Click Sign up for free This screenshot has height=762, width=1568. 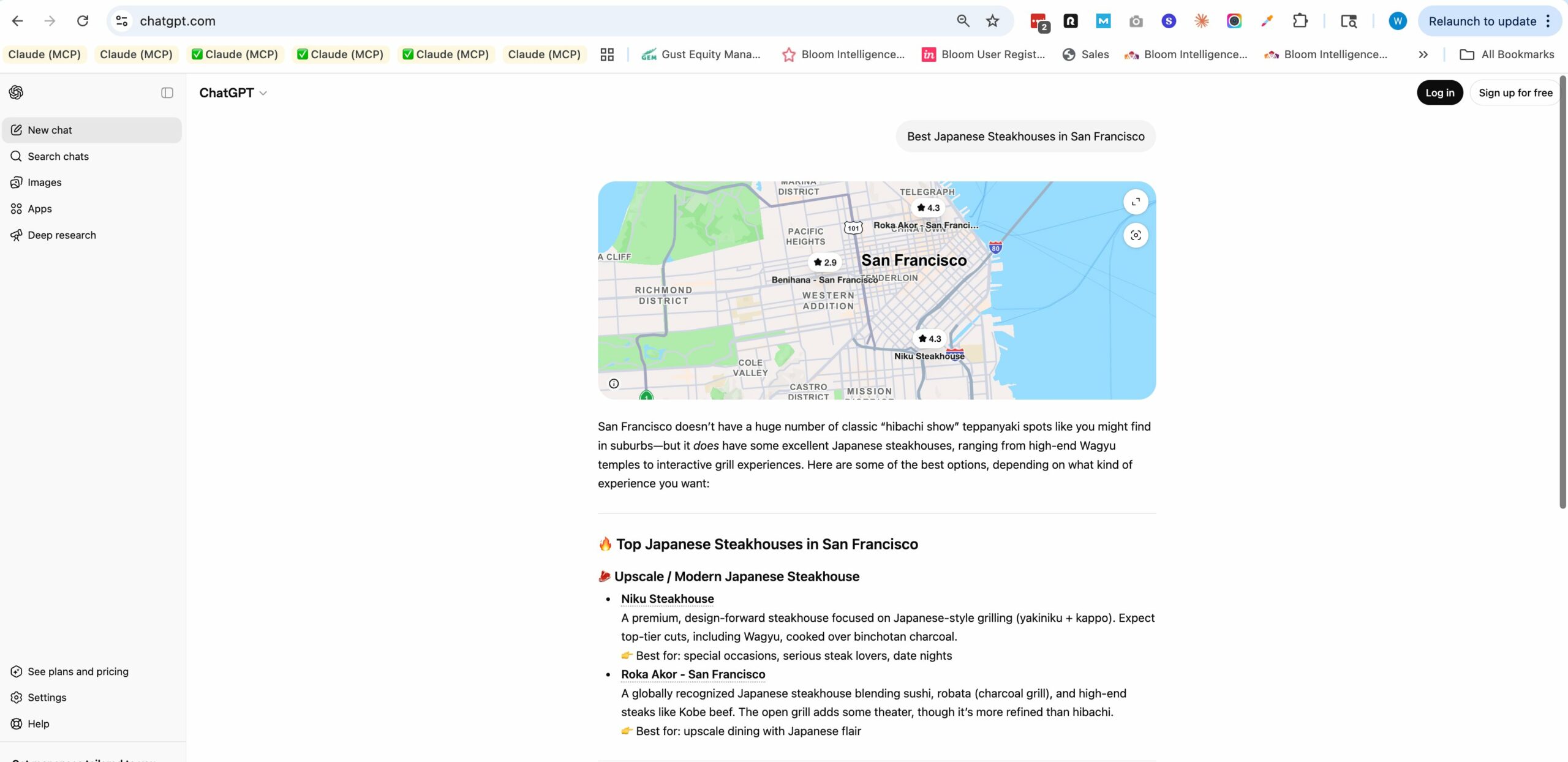[x=1515, y=92]
